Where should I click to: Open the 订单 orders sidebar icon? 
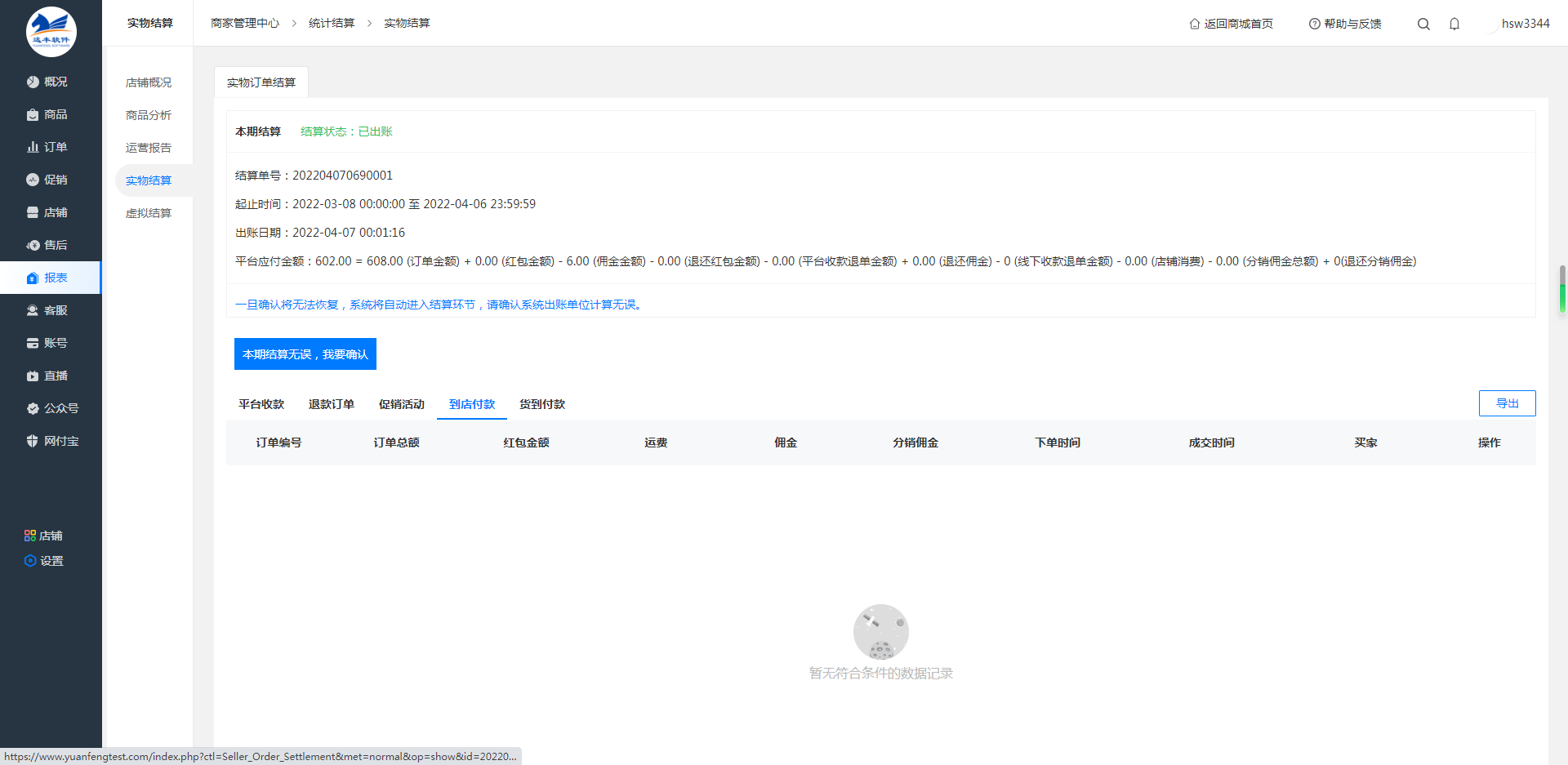33,147
